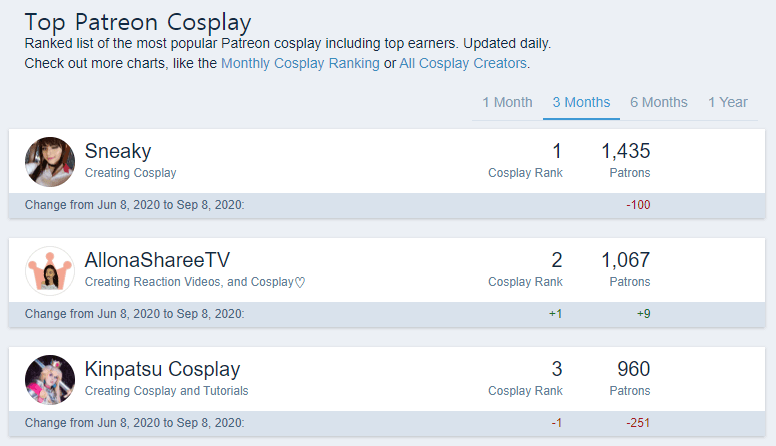
Task: Open Kinpatsu Cosplay's avatar image
Action: click(50, 380)
